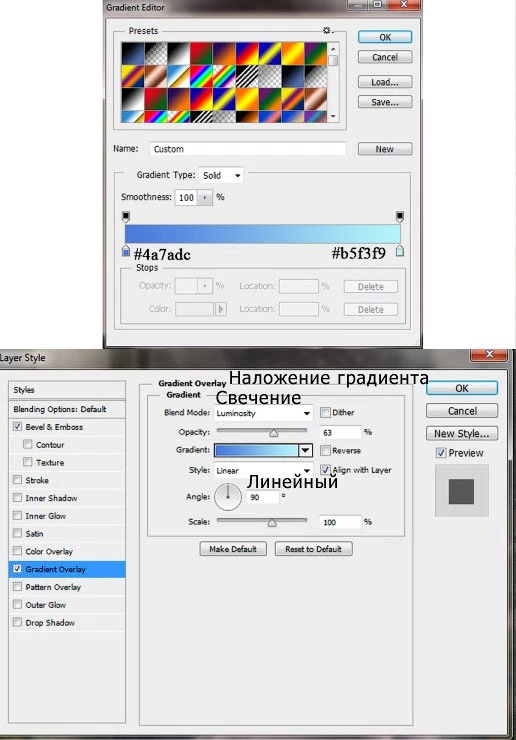516x740 pixels.
Task: Toggle the Reverse checkbox
Action: pyautogui.click(x=325, y=450)
